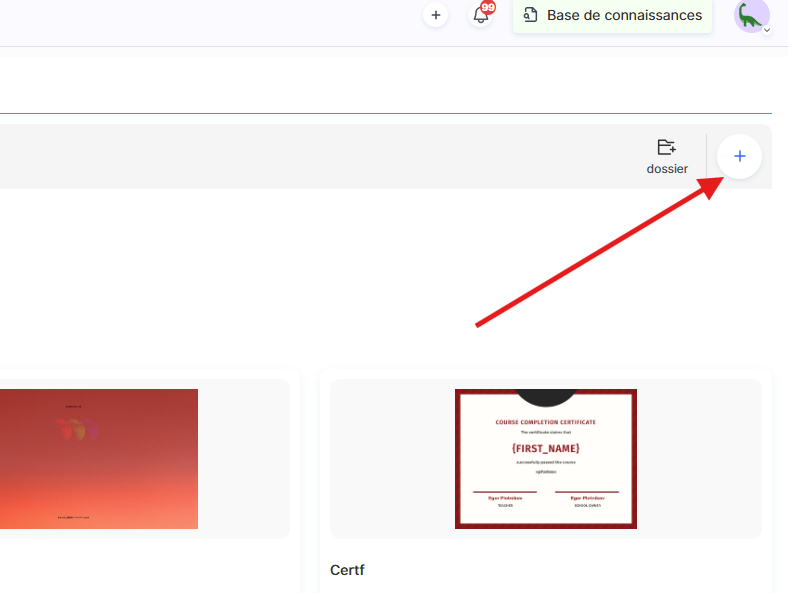Click the dossier label text
Viewport: 788px width, 593px height.
pos(667,169)
